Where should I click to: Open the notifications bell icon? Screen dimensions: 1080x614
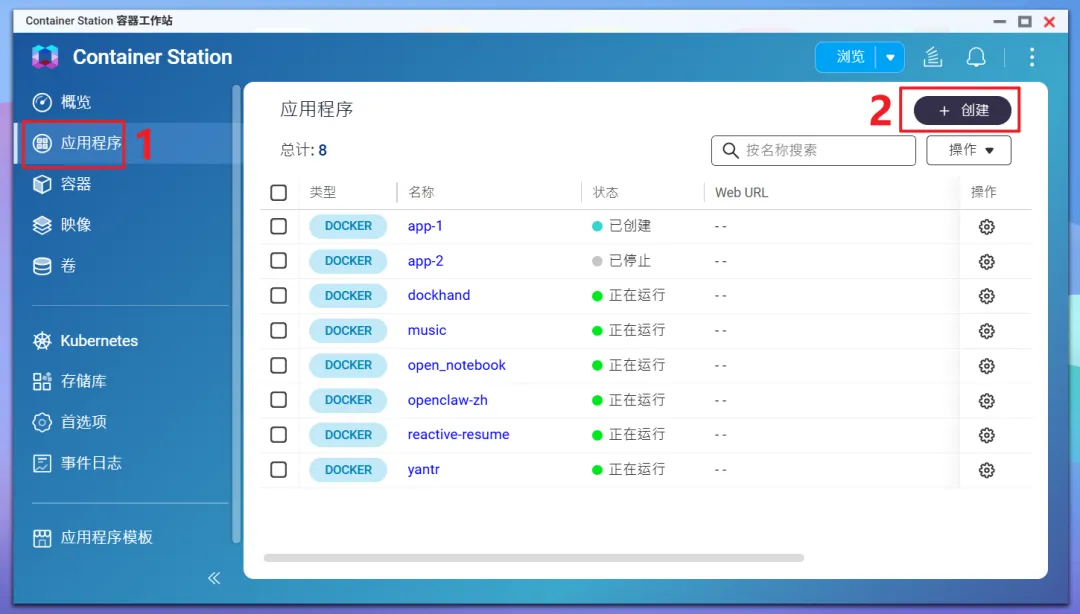pyautogui.click(x=976, y=57)
